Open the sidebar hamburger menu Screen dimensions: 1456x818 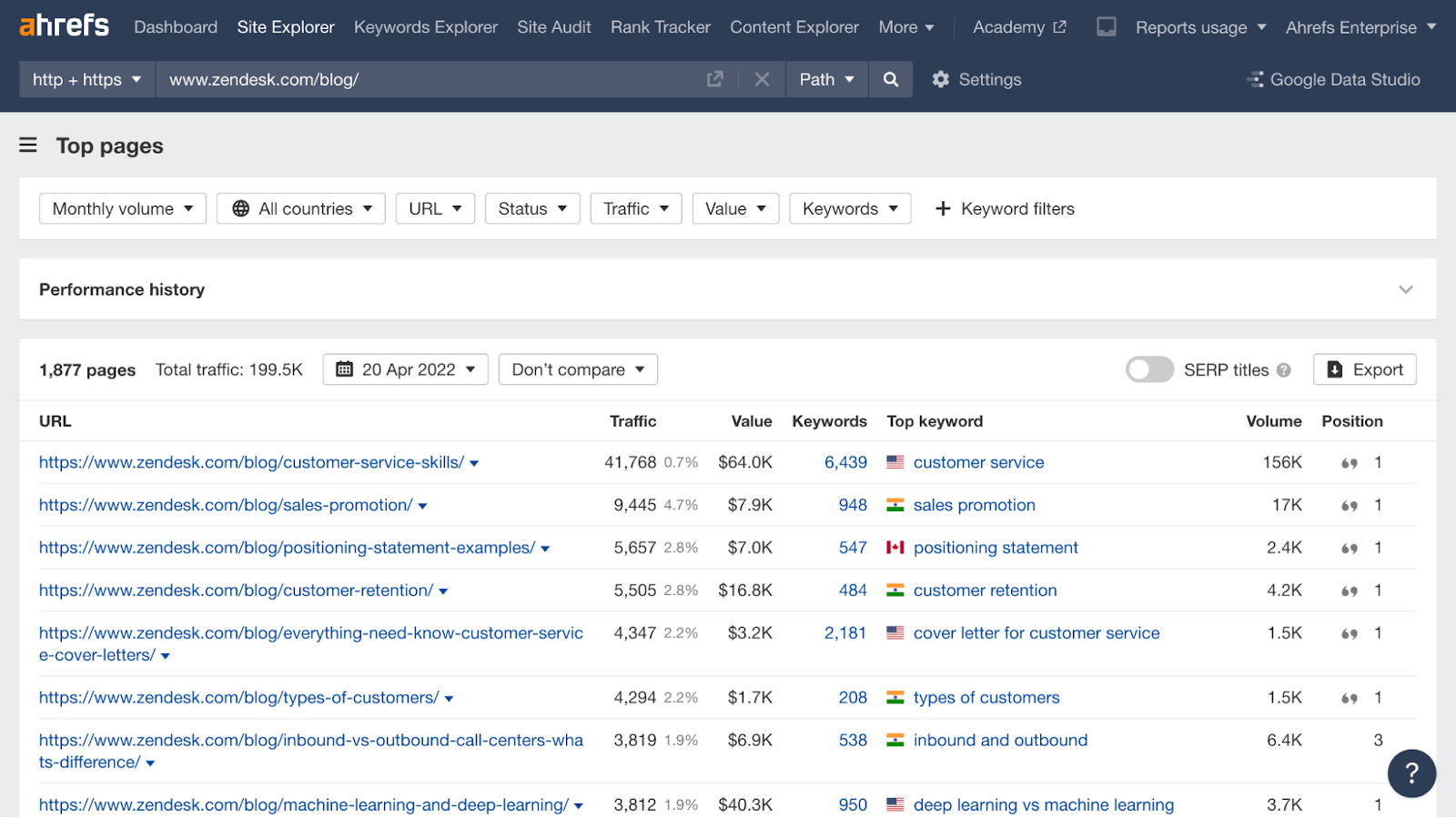click(x=28, y=146)
